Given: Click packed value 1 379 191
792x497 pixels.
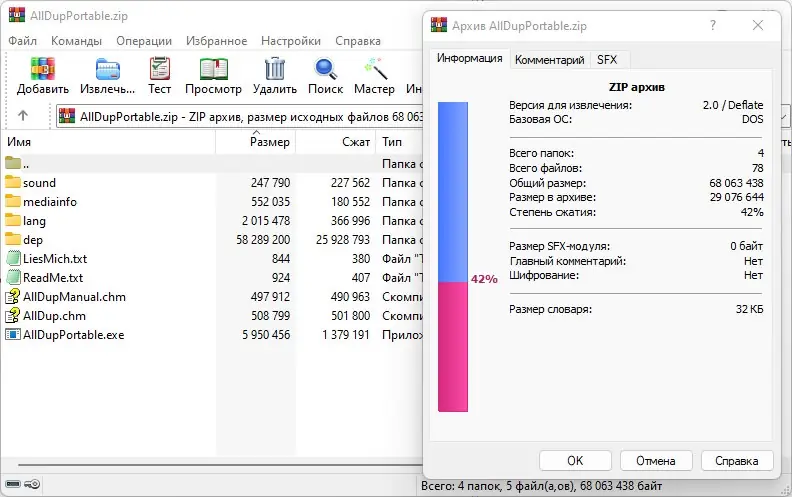Looking at the screenshot, I should [346, 334].
